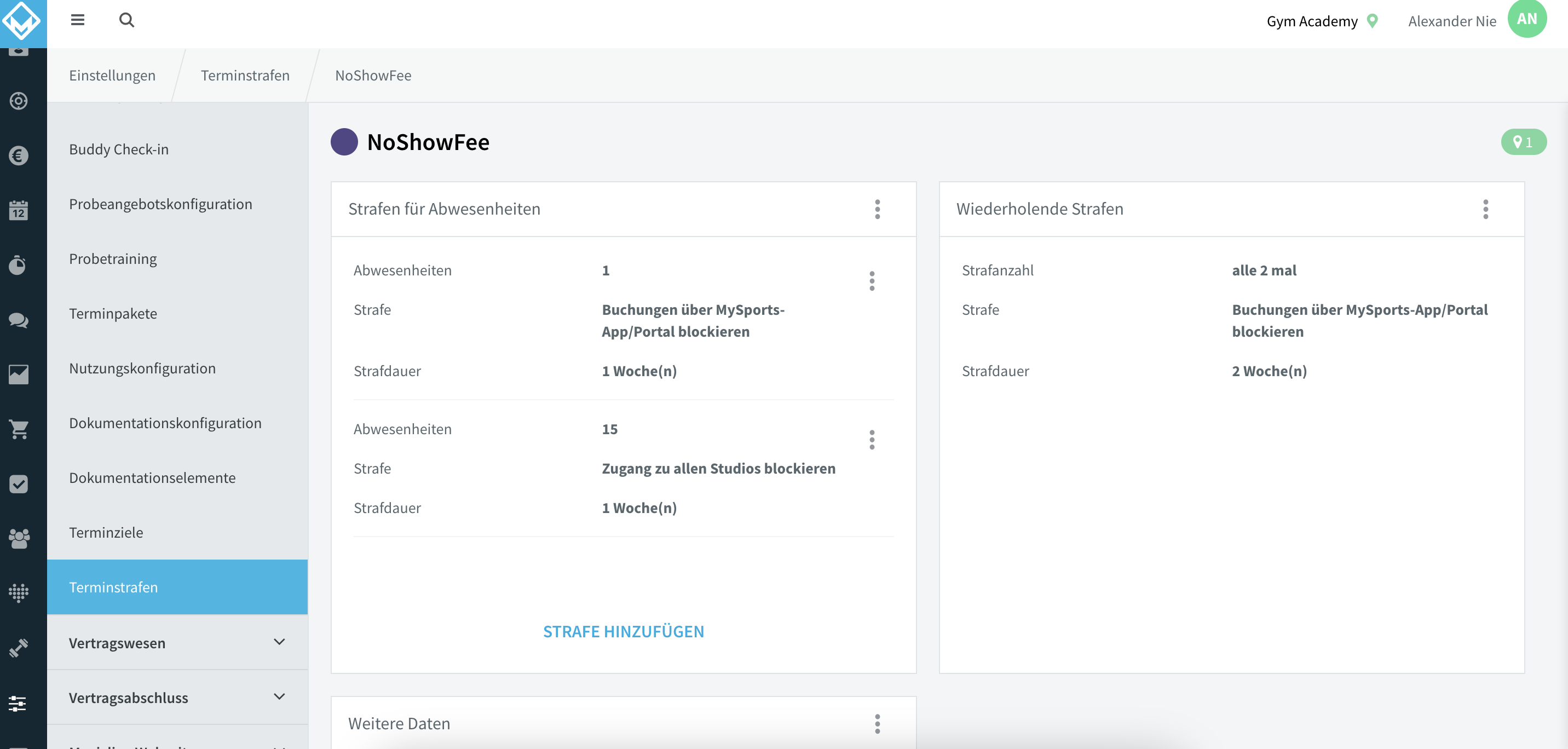Open the stopwatch icon in sidebar
The height and width of the screenshot is (749, 1568).
click(x=19, y=265)
